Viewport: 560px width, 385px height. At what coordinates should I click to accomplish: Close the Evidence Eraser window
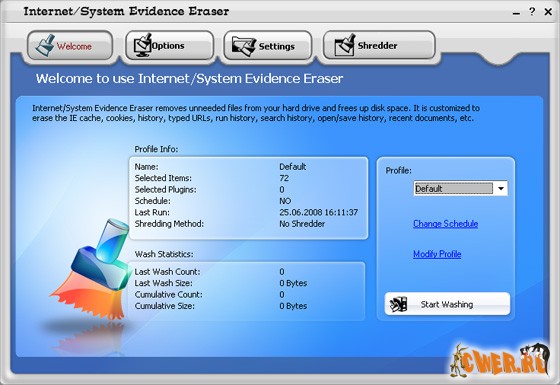[548, 12]
